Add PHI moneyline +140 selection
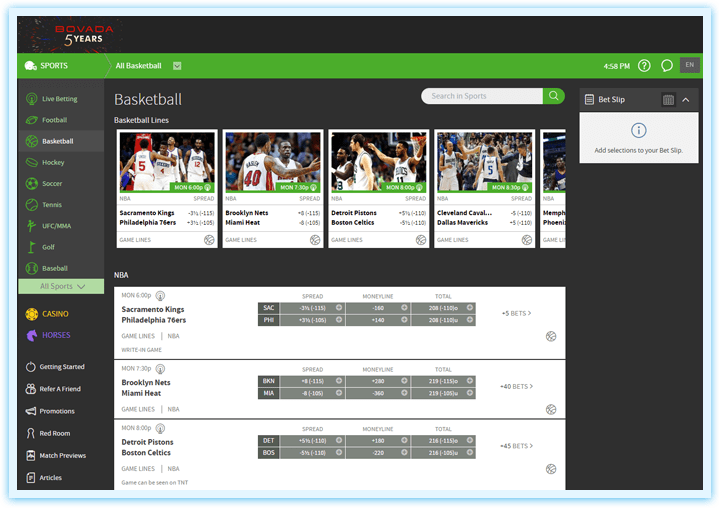This screenshot has width=719, height=509. [378, 320]
